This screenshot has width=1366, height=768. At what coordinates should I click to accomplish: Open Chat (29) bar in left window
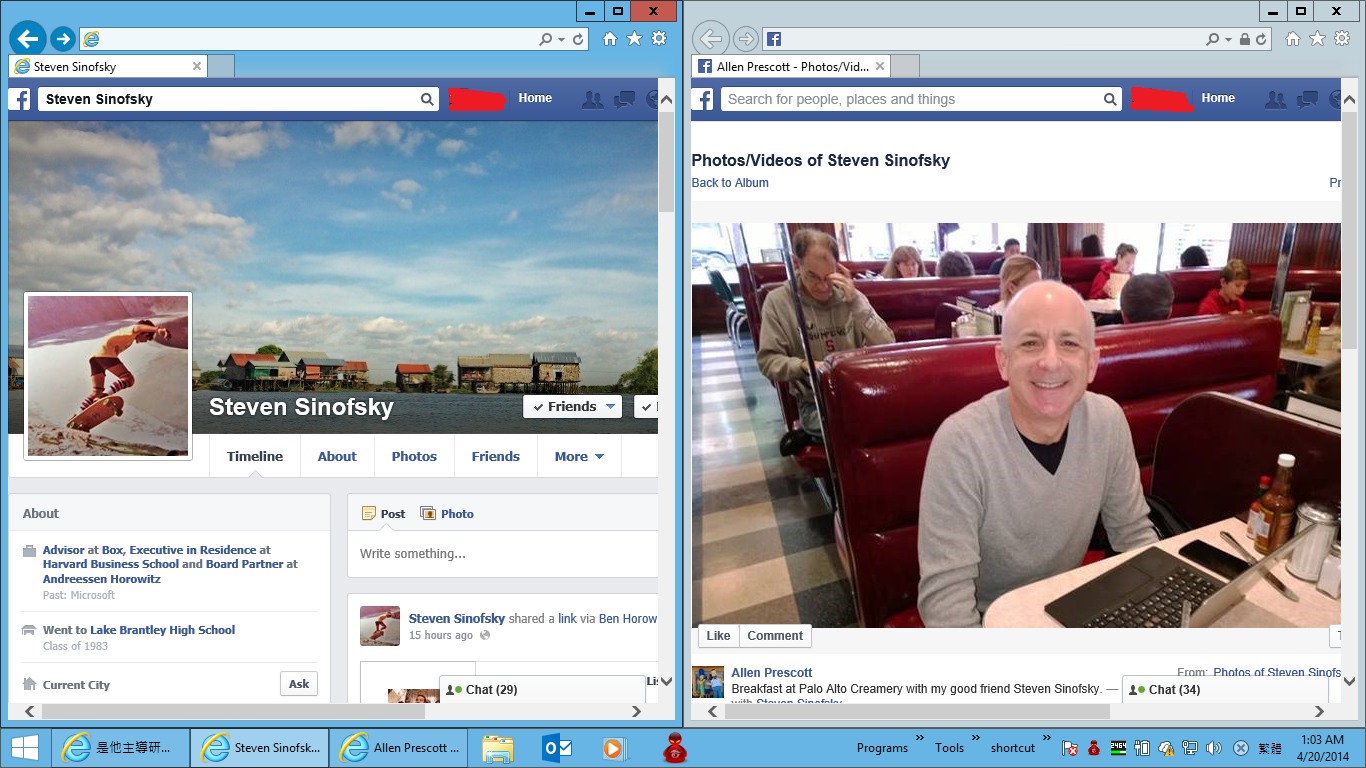[542, 690]
